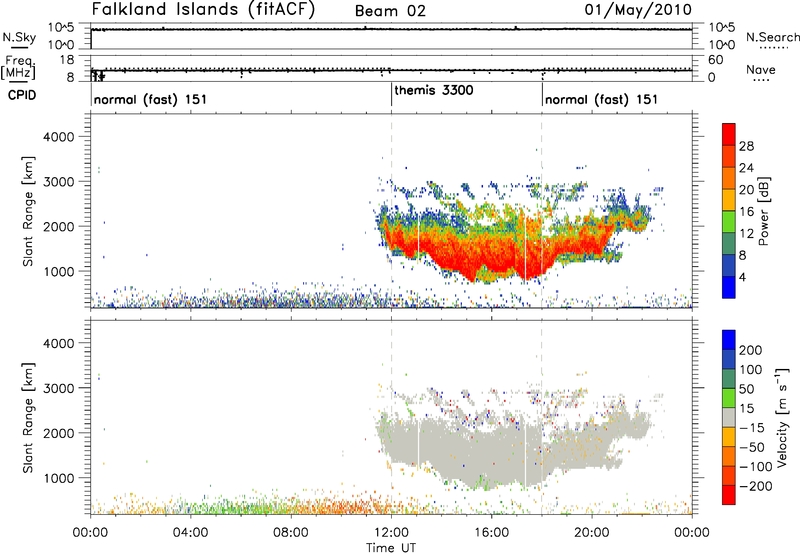
Task: Click the '200' velocity colorbar tick value
Action: pyautogui.click(x=750, y=350)
